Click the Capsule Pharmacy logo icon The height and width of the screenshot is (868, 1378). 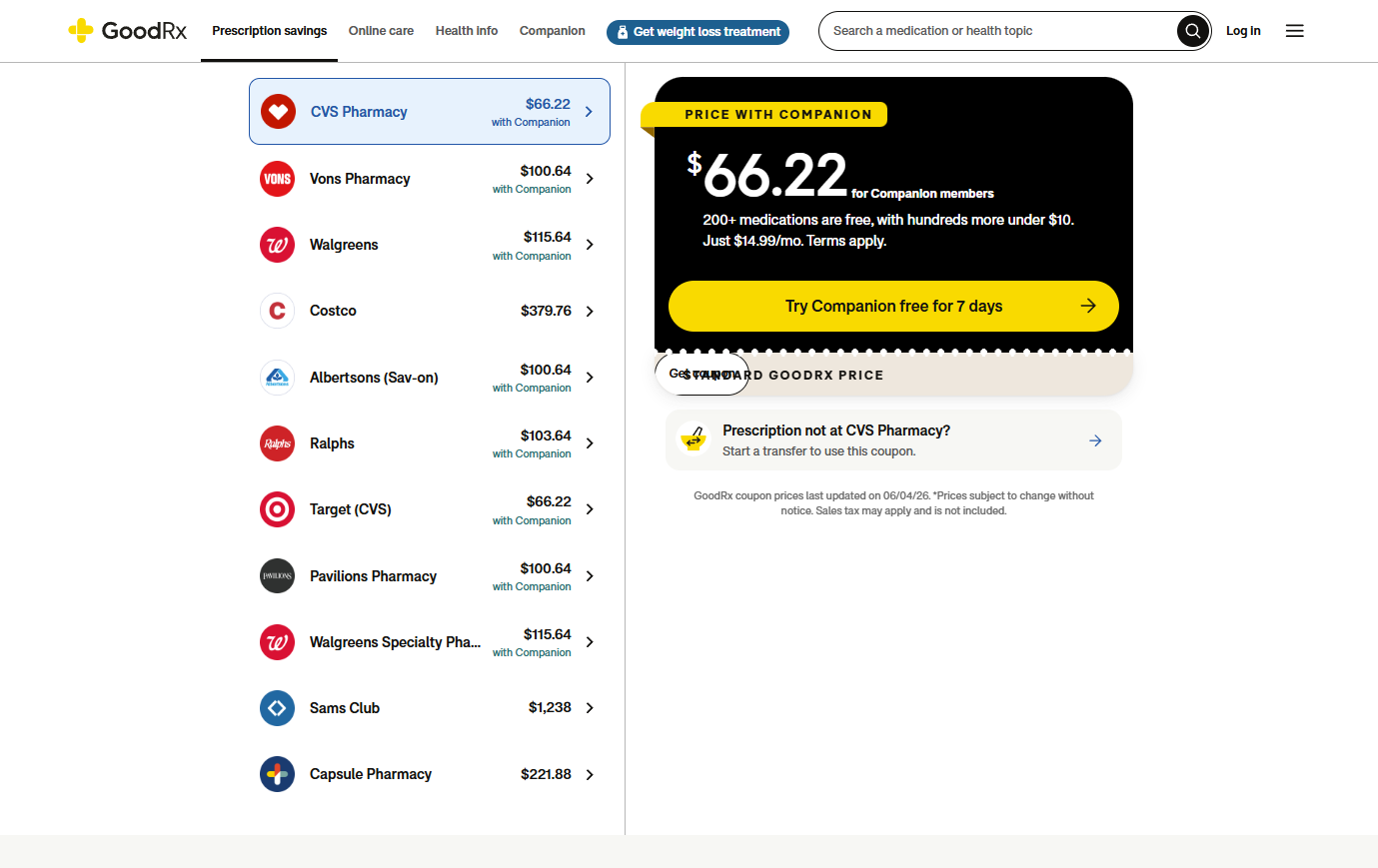(277, 774)
